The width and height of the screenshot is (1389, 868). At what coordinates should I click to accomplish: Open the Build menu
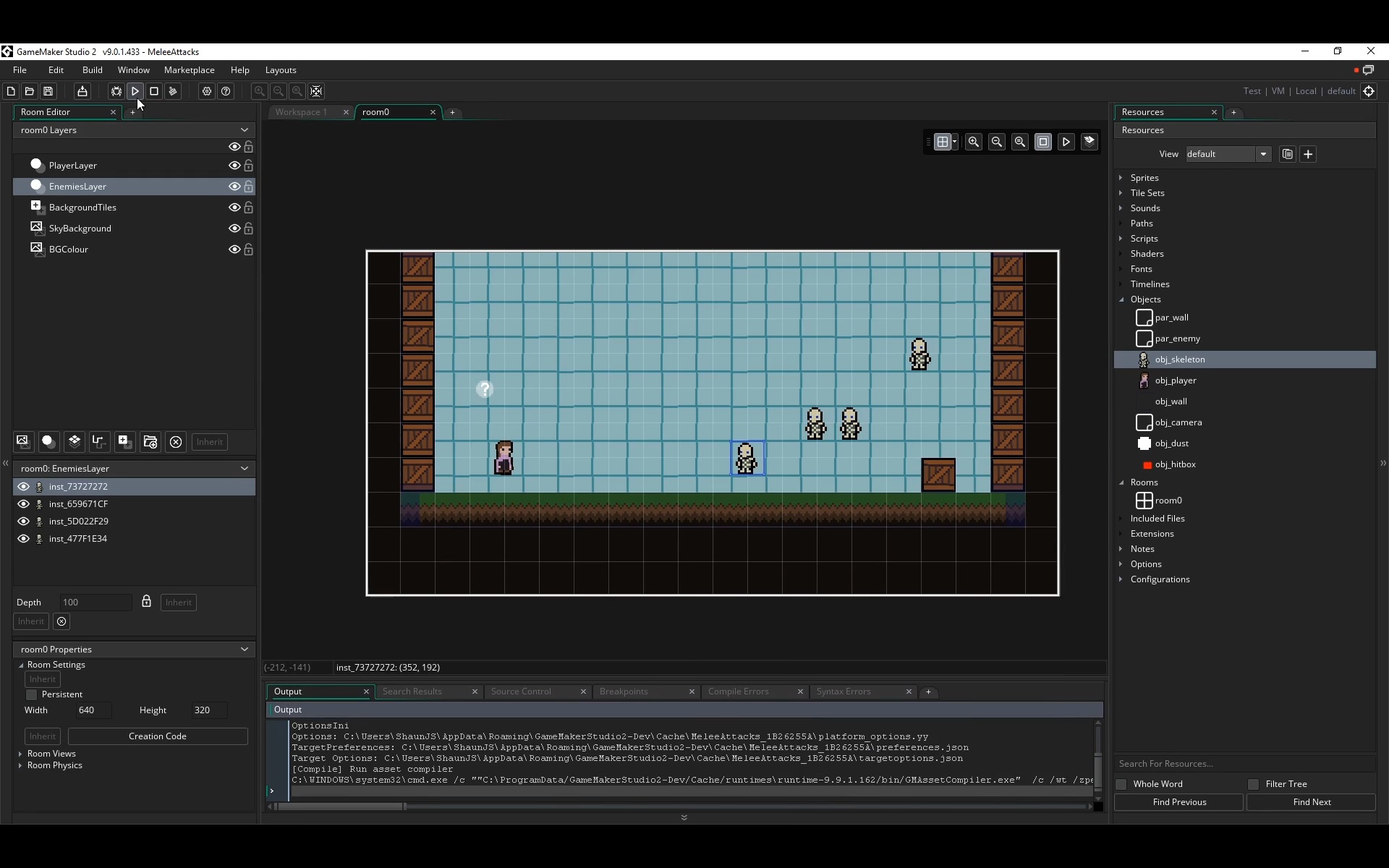tap(92, 70)
